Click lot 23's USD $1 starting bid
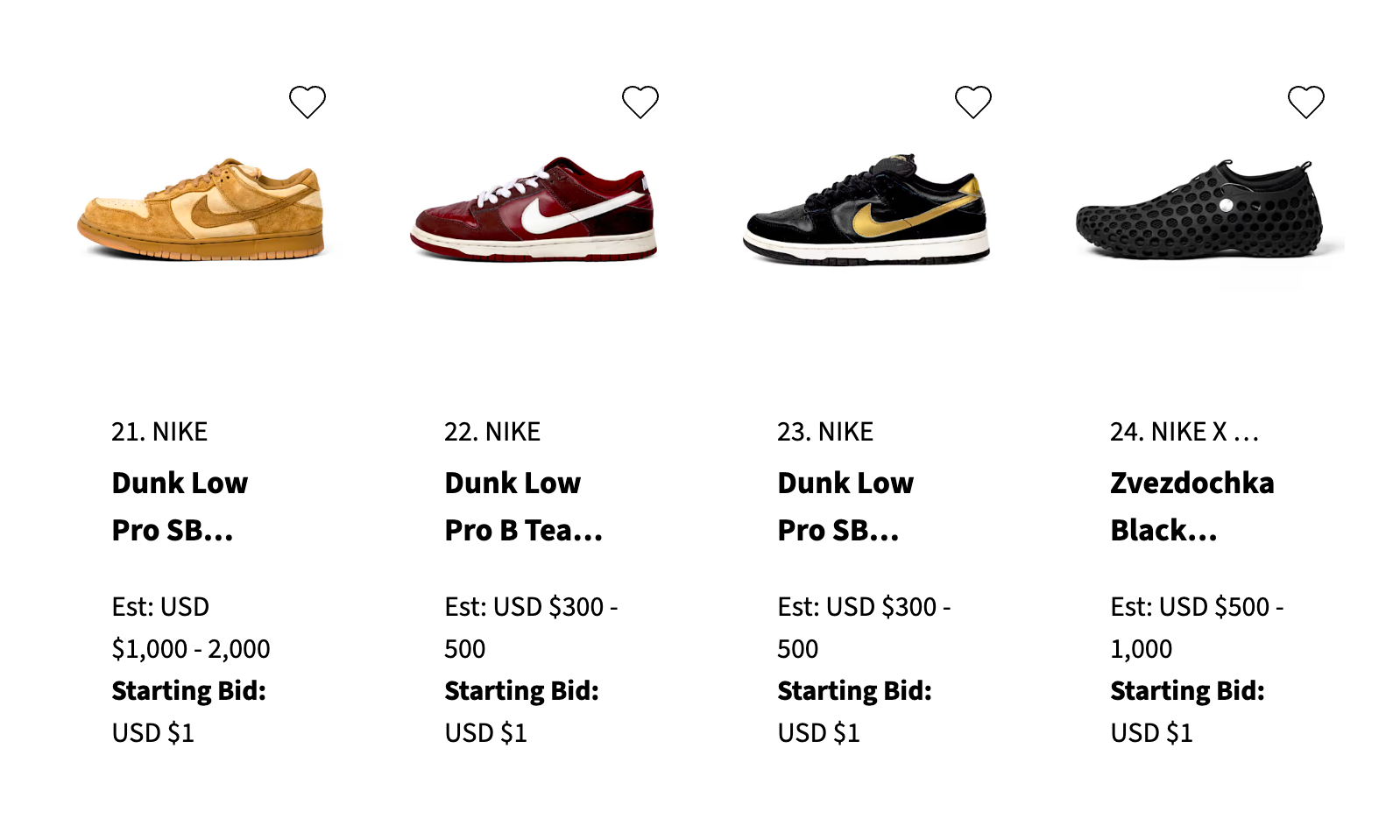 pos(818,733)
